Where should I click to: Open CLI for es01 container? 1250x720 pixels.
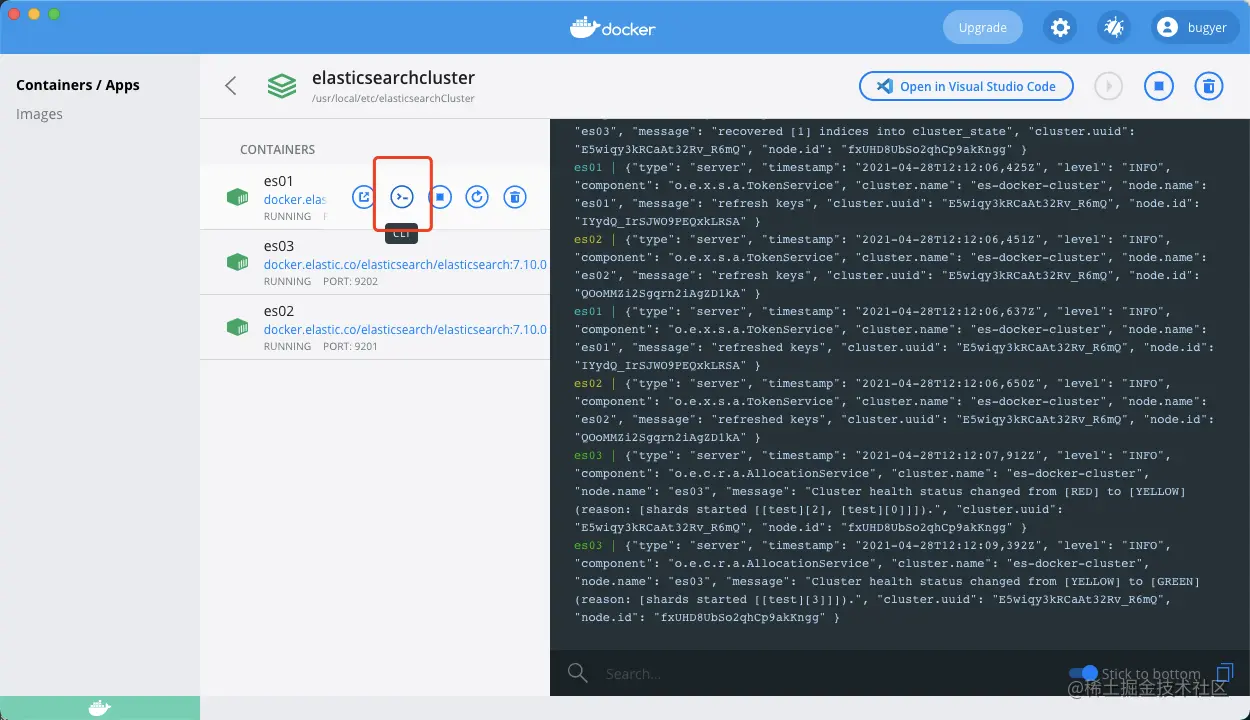402,197
